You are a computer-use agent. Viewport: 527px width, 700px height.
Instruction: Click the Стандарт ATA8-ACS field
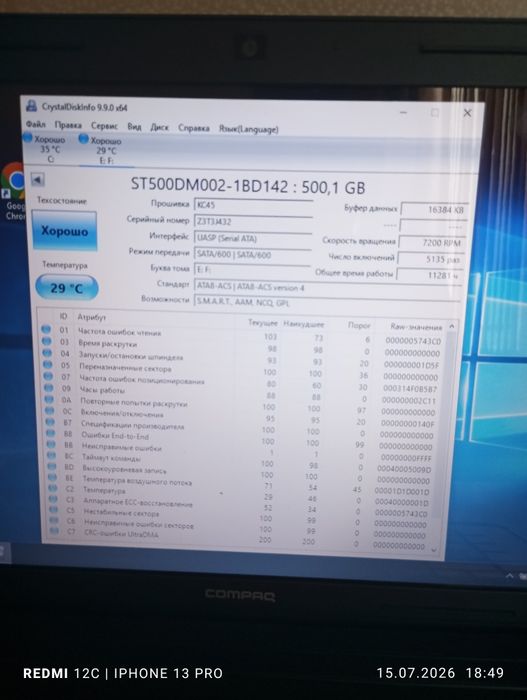click(x=327, y=288)
